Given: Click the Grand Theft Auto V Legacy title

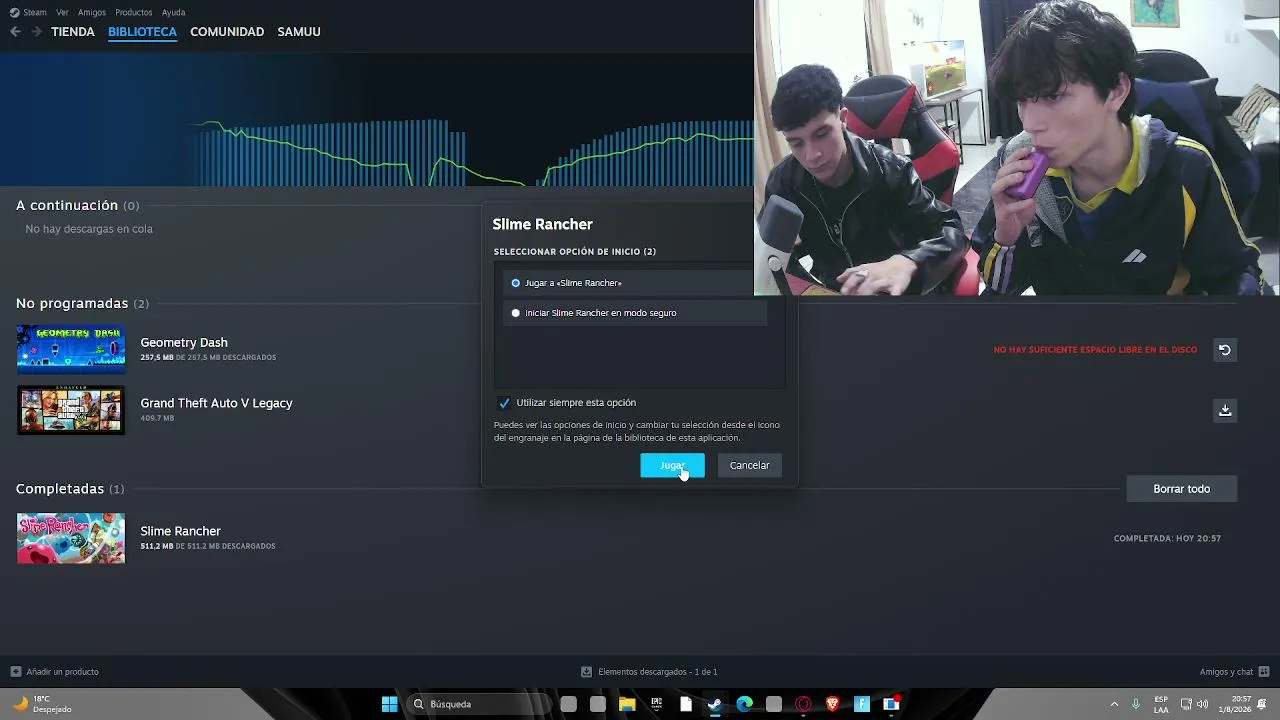Looking at the screenshot, I should tap(216, 403).
